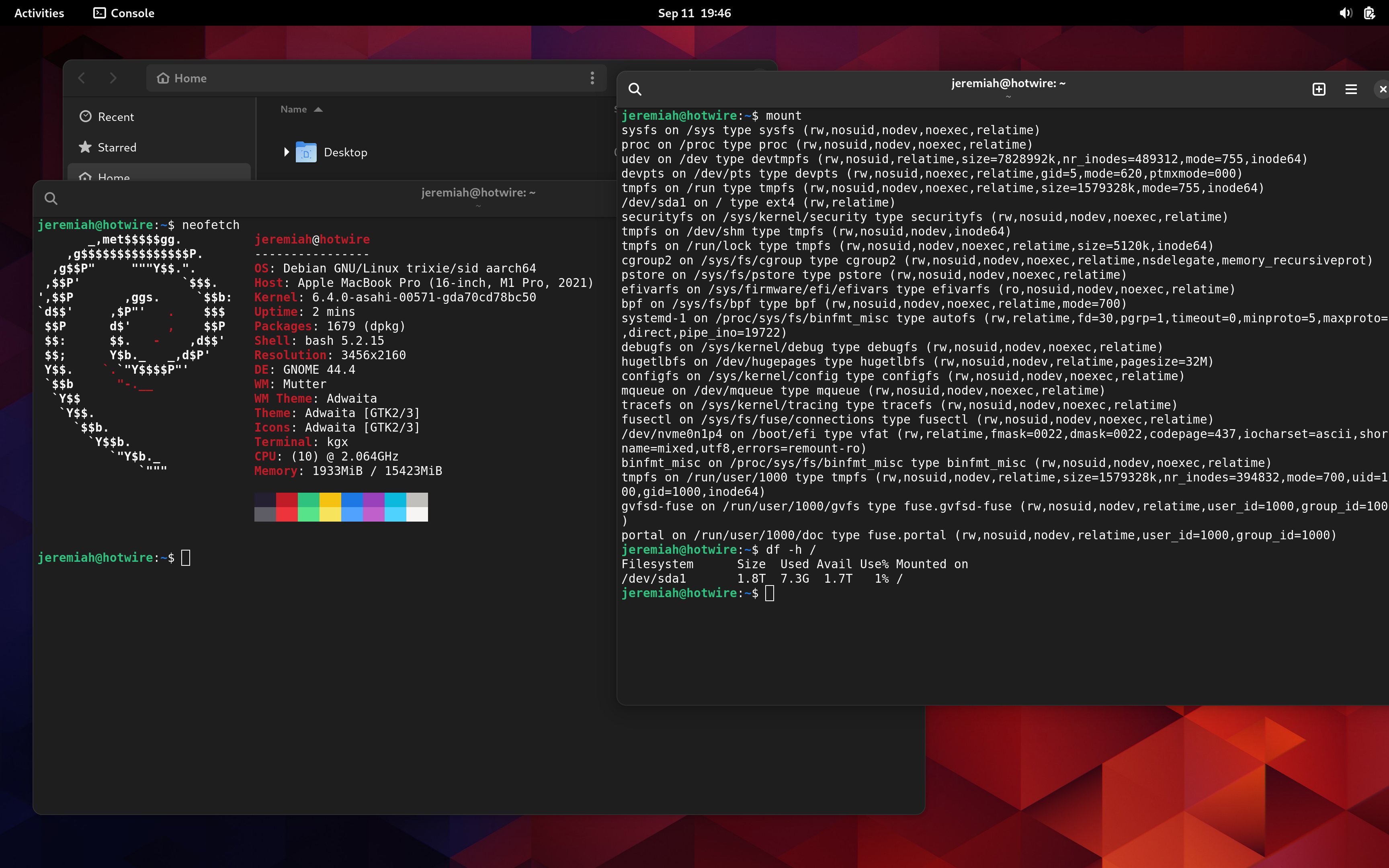
Task: Click Console in the top bar
Action: pos(123,12)
